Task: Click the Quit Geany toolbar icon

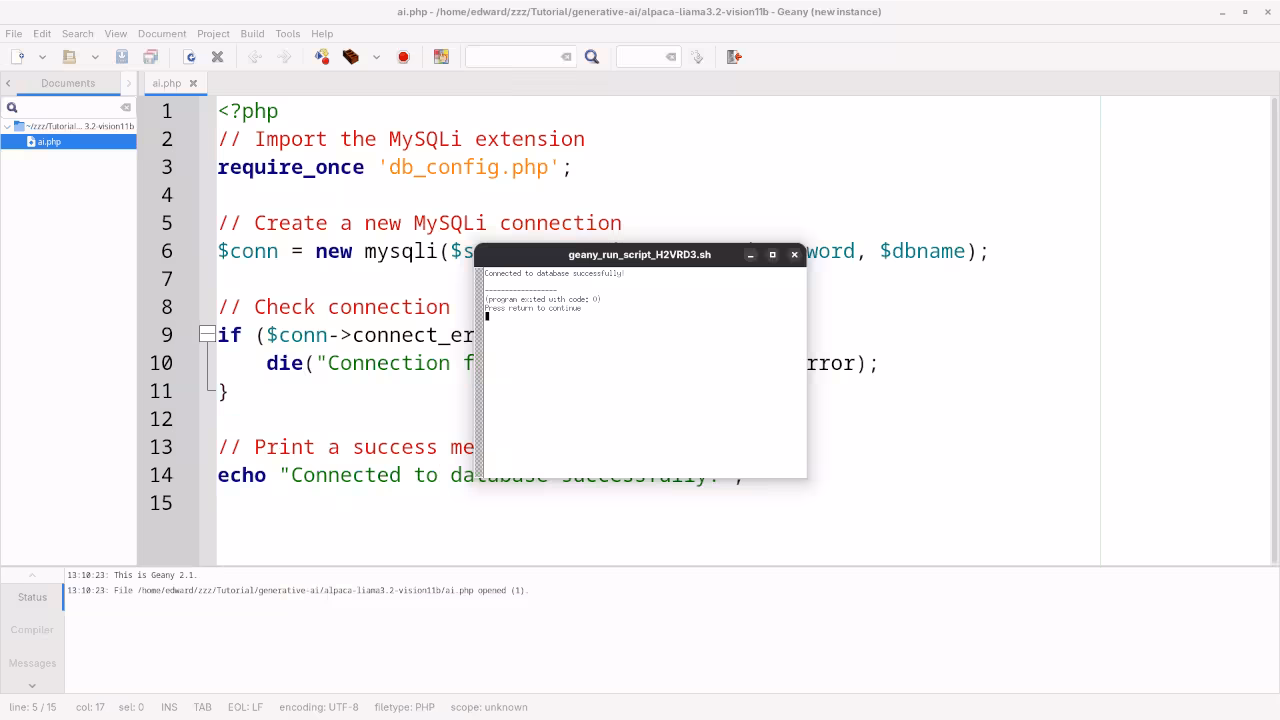Action: click(734, 57)
